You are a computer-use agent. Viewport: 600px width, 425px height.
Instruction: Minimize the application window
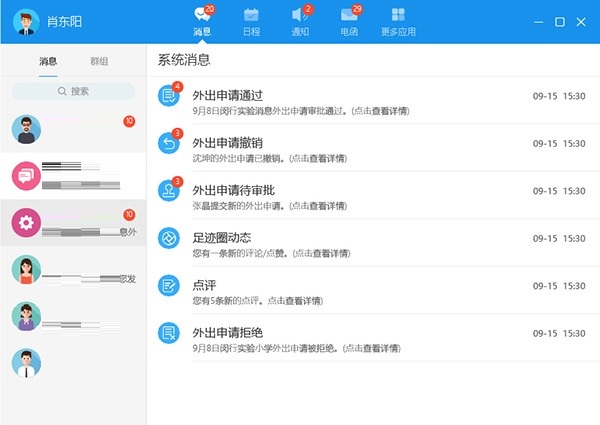click(538, 22)
